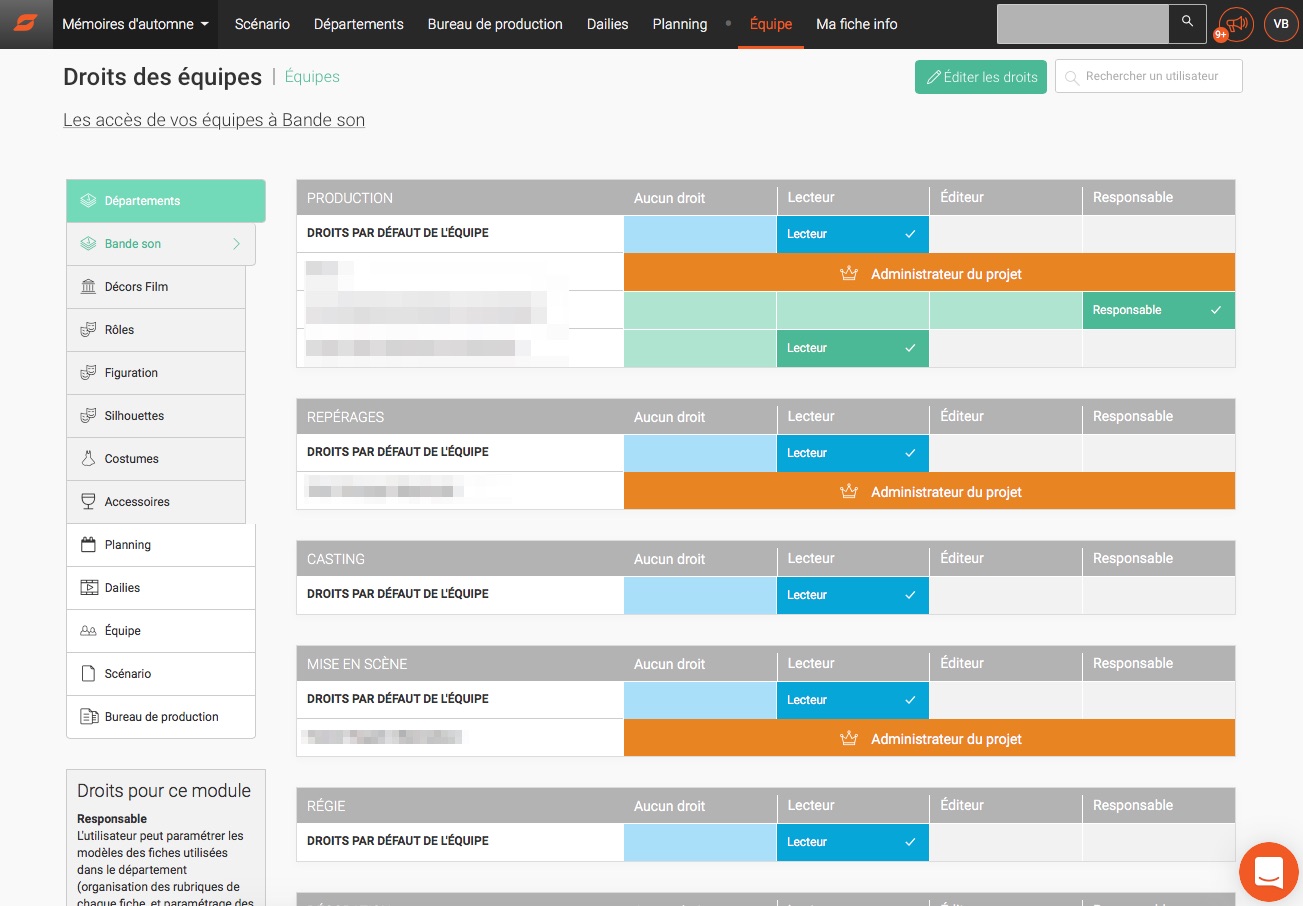Open the Scénario top navigation item
Image resolution: width=1303 pixels, height=906 pixels.
[x=262, y=24]
